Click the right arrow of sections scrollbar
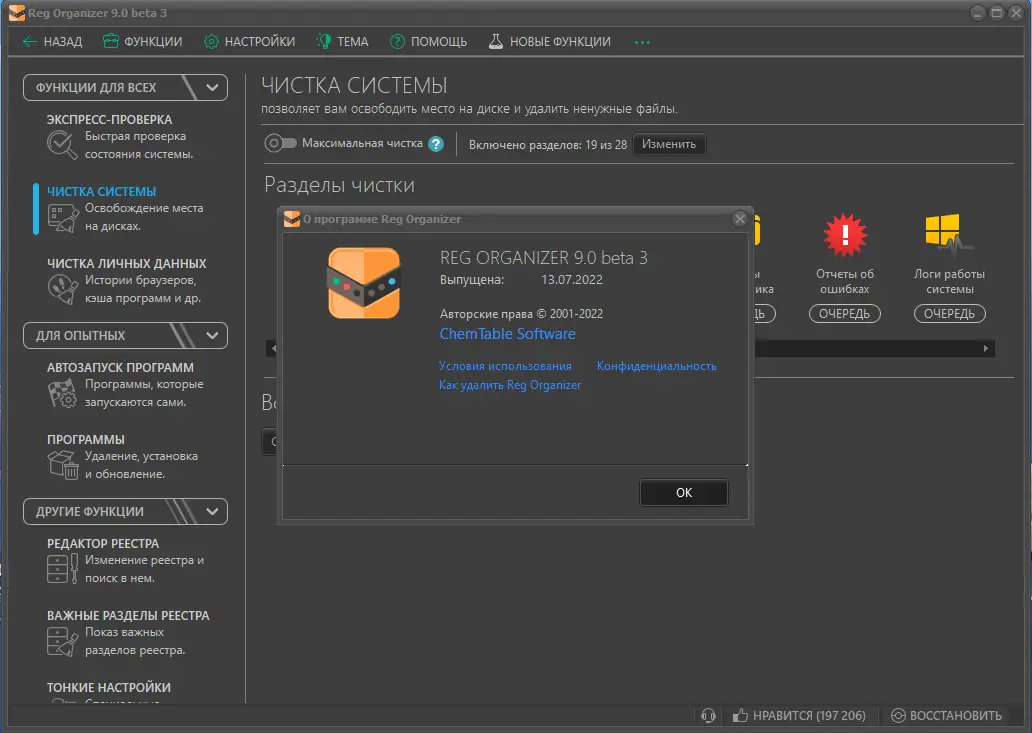Image resolution: width=1032 pixels, height=733 pixels. (985, 348)
